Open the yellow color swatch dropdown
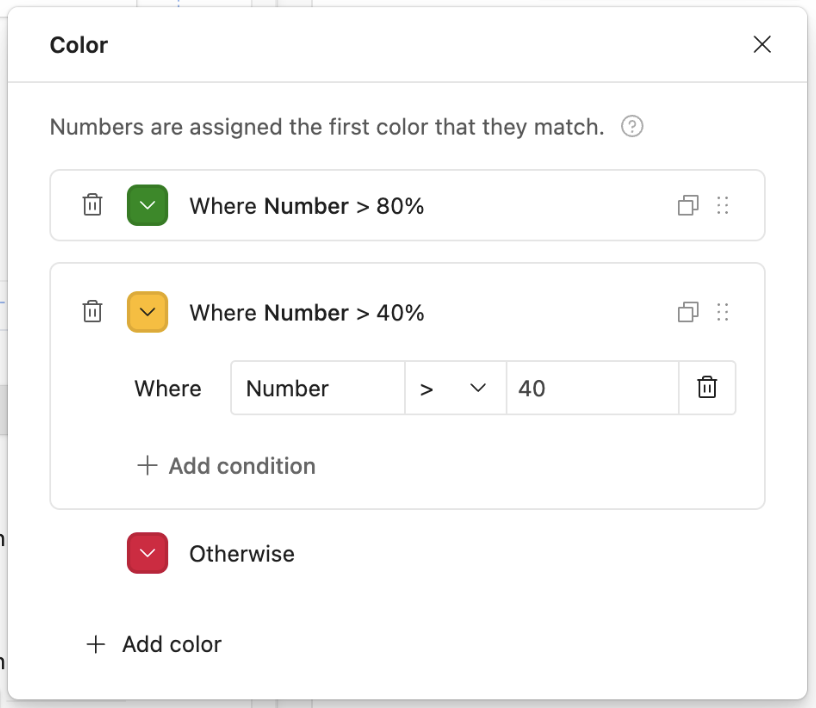The width and height of the screenshot is (816, 708). coord(147,312)
